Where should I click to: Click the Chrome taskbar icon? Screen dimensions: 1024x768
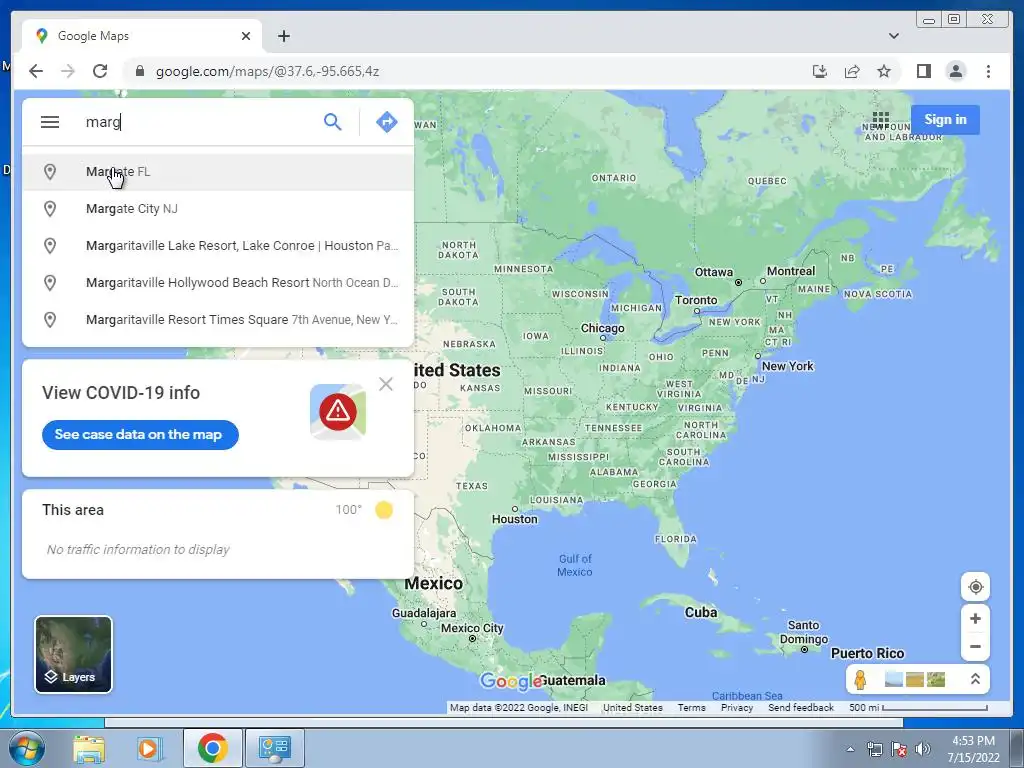[212, 748]
